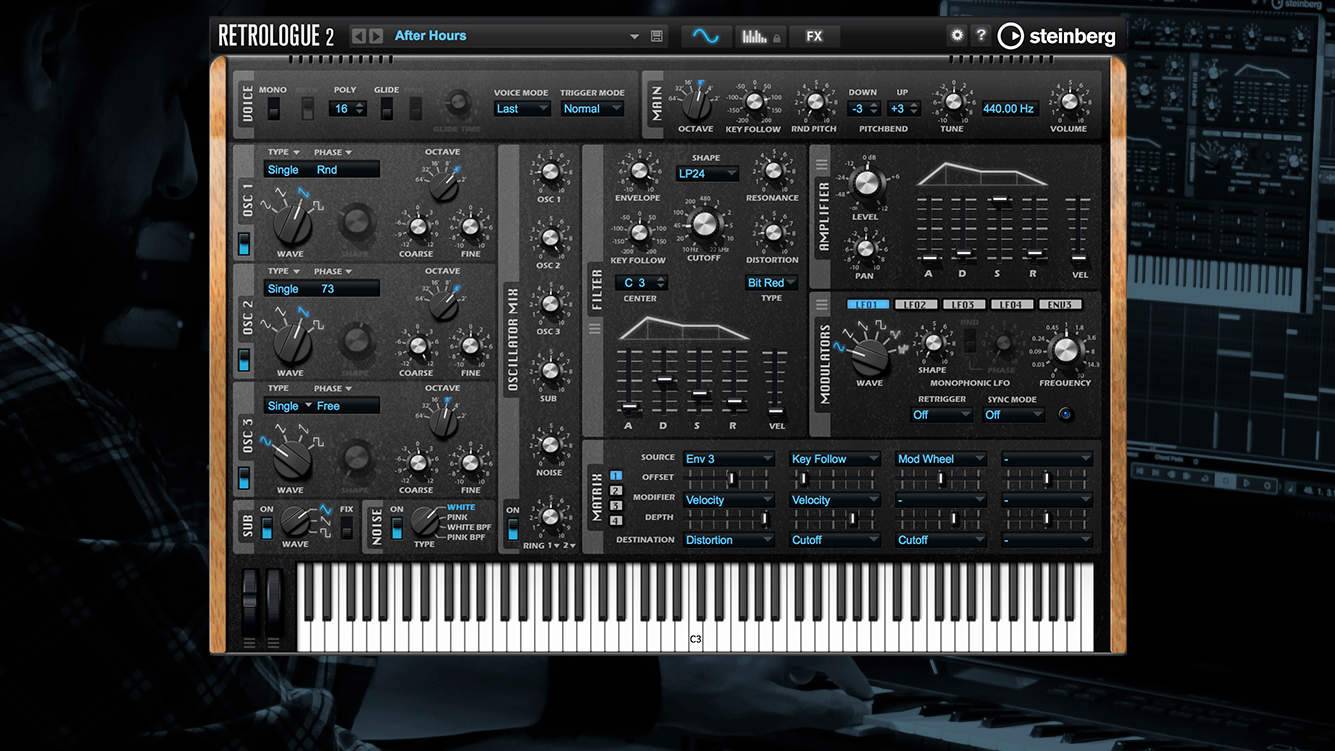Open matrix destination dropdown showing Distortion
This screenshot has width=1335, height=751.
click(729, 540)
